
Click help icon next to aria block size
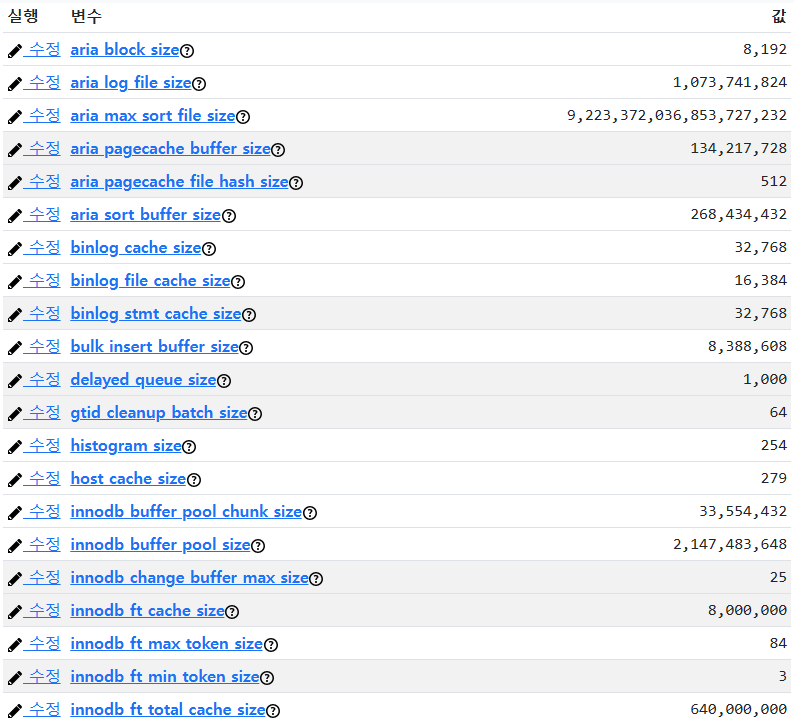[x=187, y=51]
